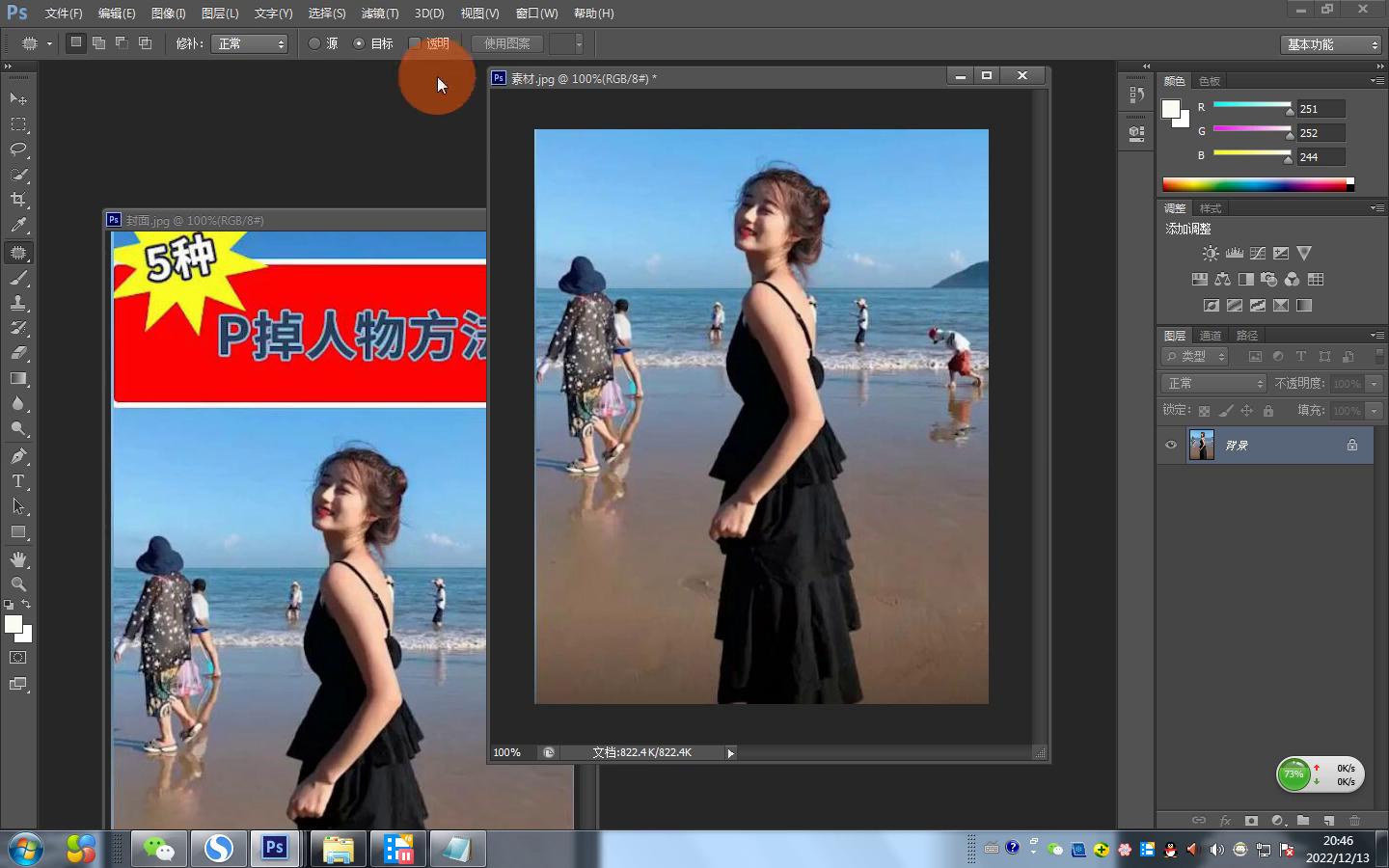
Task: Open the 文件(F) menu
Action: pos(63,14)
